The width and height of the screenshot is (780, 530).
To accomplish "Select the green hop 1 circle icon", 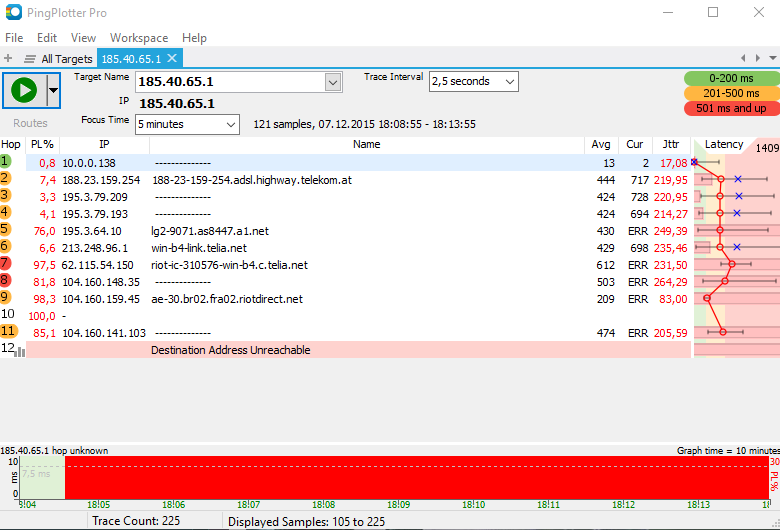I will click(5, 161).
